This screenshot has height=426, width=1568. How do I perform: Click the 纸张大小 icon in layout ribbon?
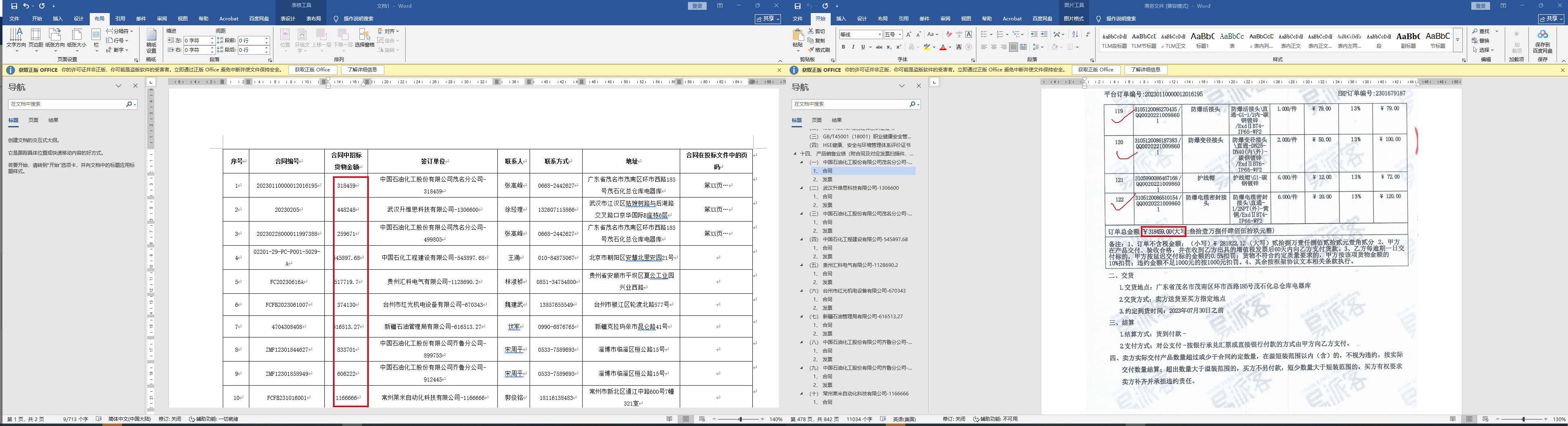point(76,37)
